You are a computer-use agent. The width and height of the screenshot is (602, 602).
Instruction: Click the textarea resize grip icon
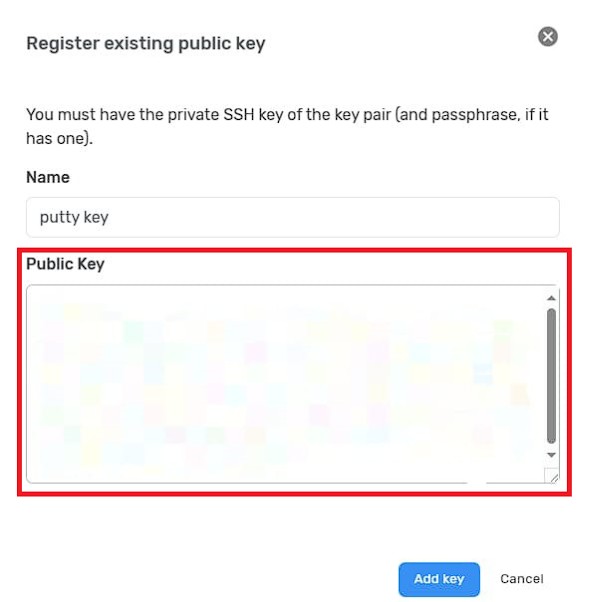click(x=553, y=476)
